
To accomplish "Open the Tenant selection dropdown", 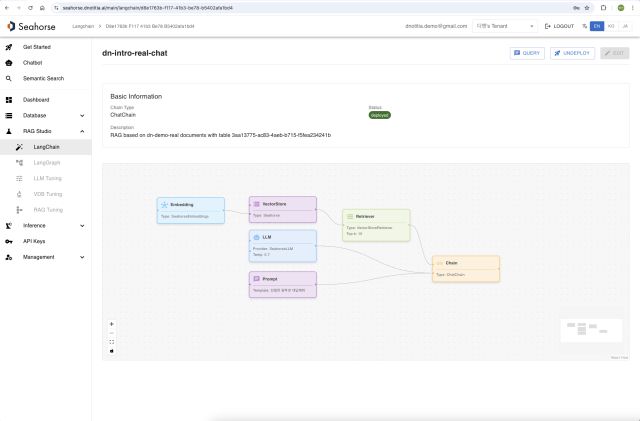I will click(505, 26).
